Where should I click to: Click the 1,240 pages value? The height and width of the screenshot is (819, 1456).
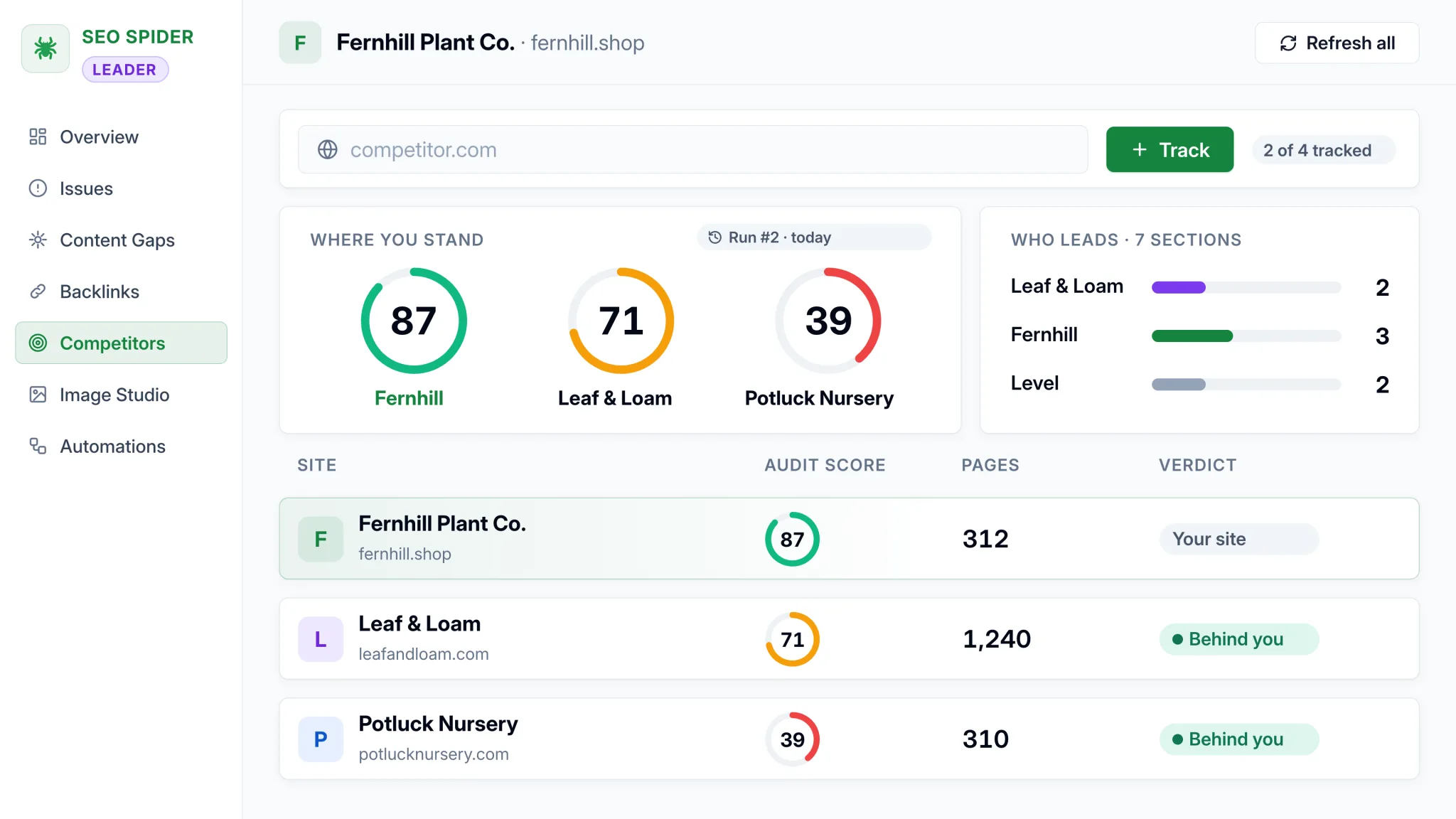click(x=997, y=639)
